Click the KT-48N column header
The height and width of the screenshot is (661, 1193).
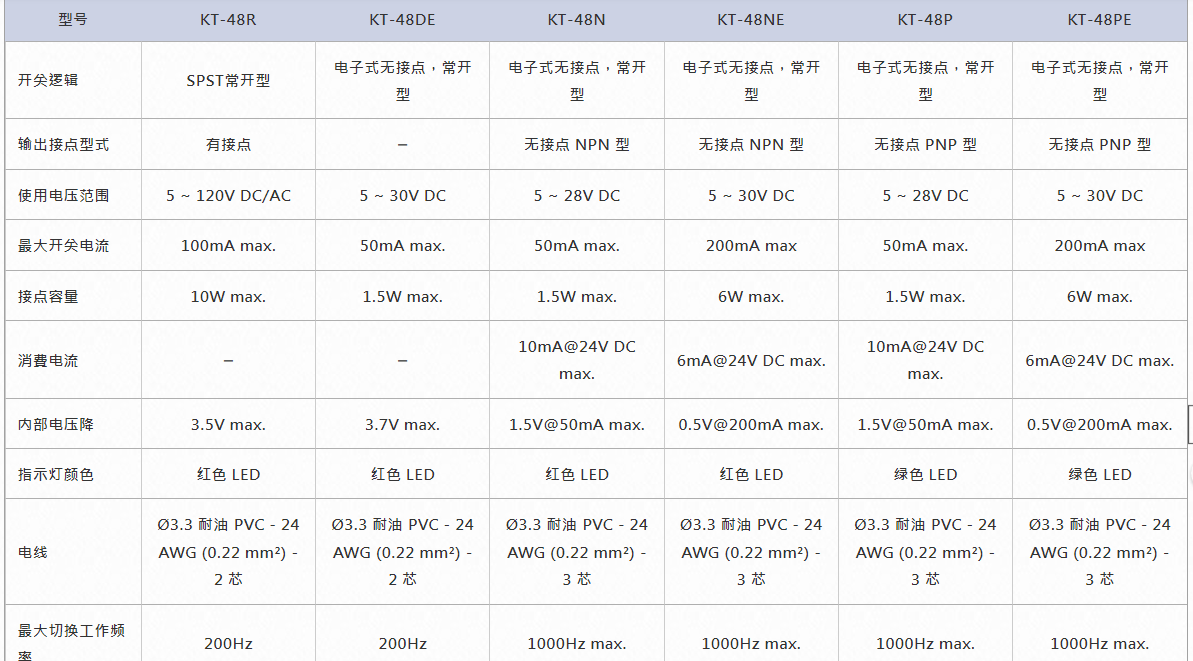[577, 20]
